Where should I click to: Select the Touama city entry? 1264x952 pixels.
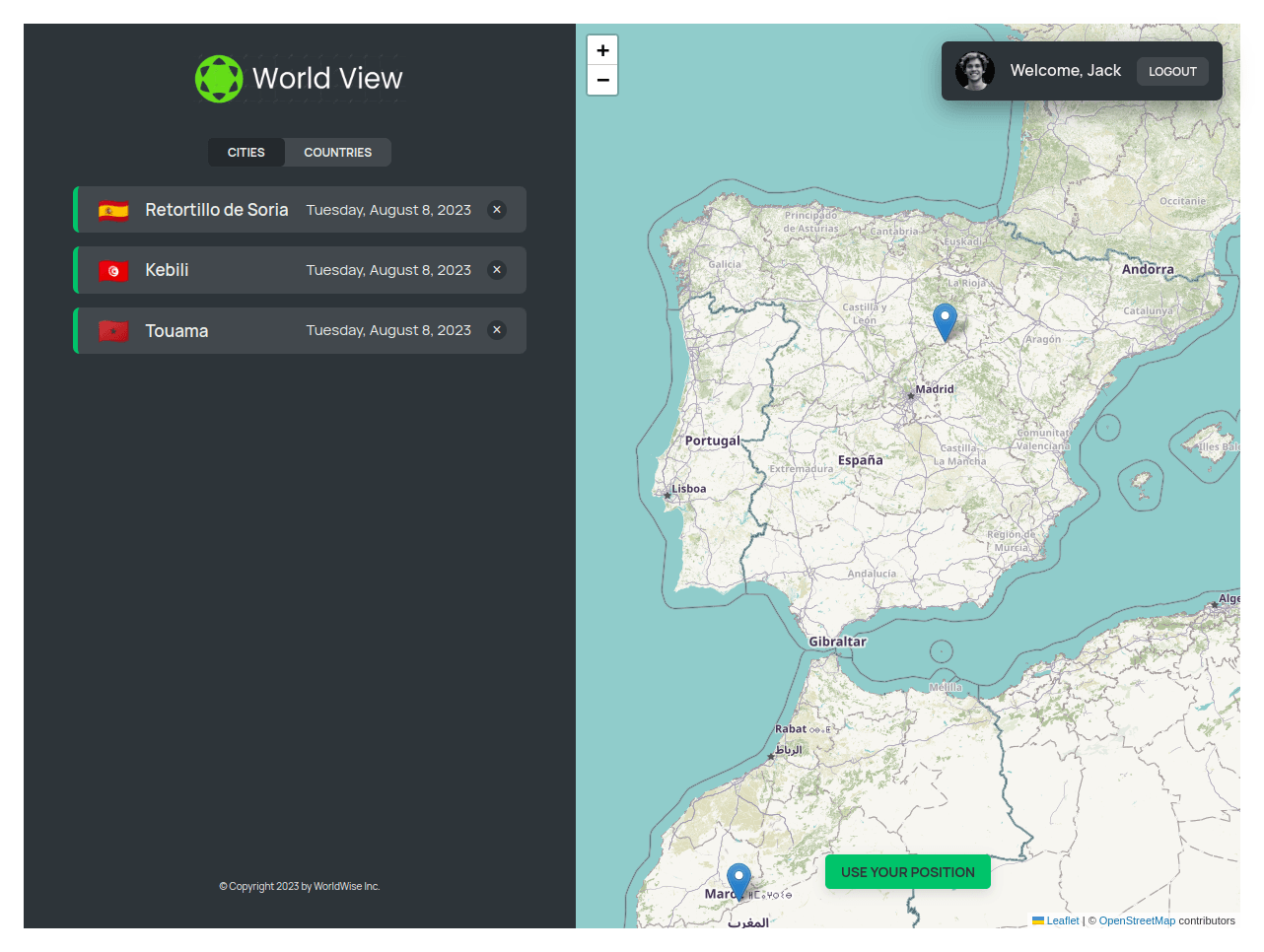coord(176,331)
